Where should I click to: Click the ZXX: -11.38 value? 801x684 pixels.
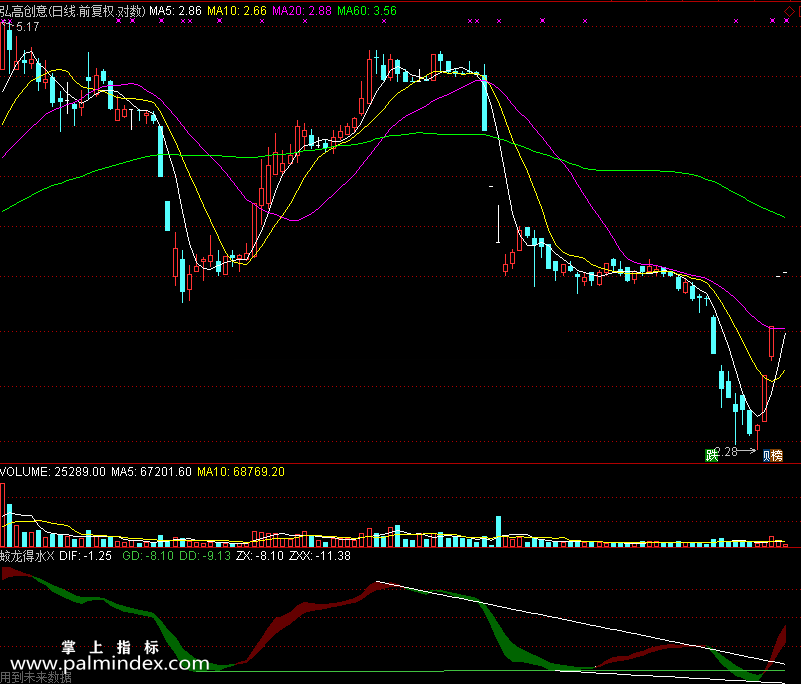click(x=320, y=556)
